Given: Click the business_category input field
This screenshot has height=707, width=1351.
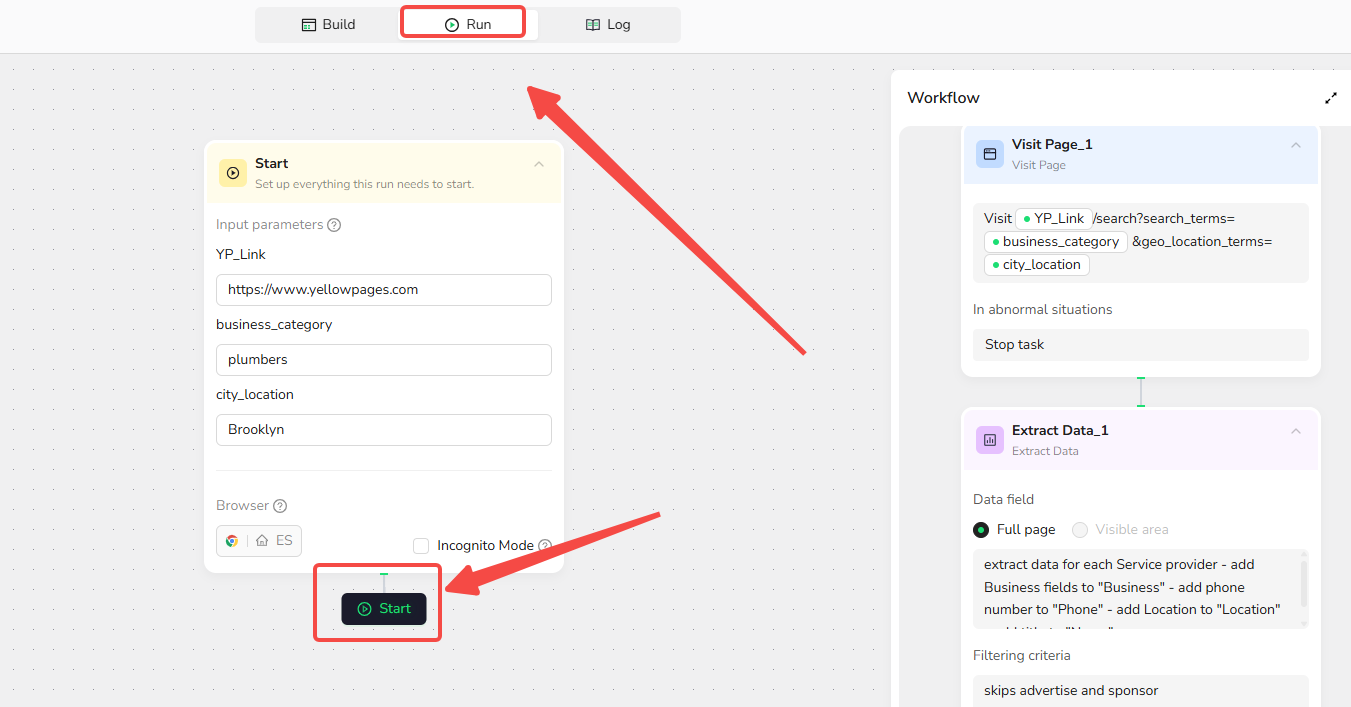Looking at the screenshot, I should [383, 360].
